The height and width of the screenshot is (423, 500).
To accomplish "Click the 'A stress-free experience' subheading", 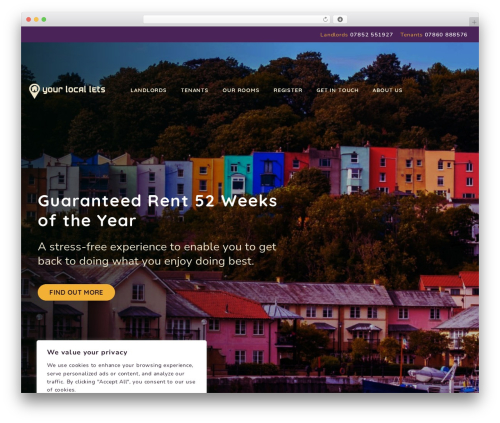I will [157, 254].
